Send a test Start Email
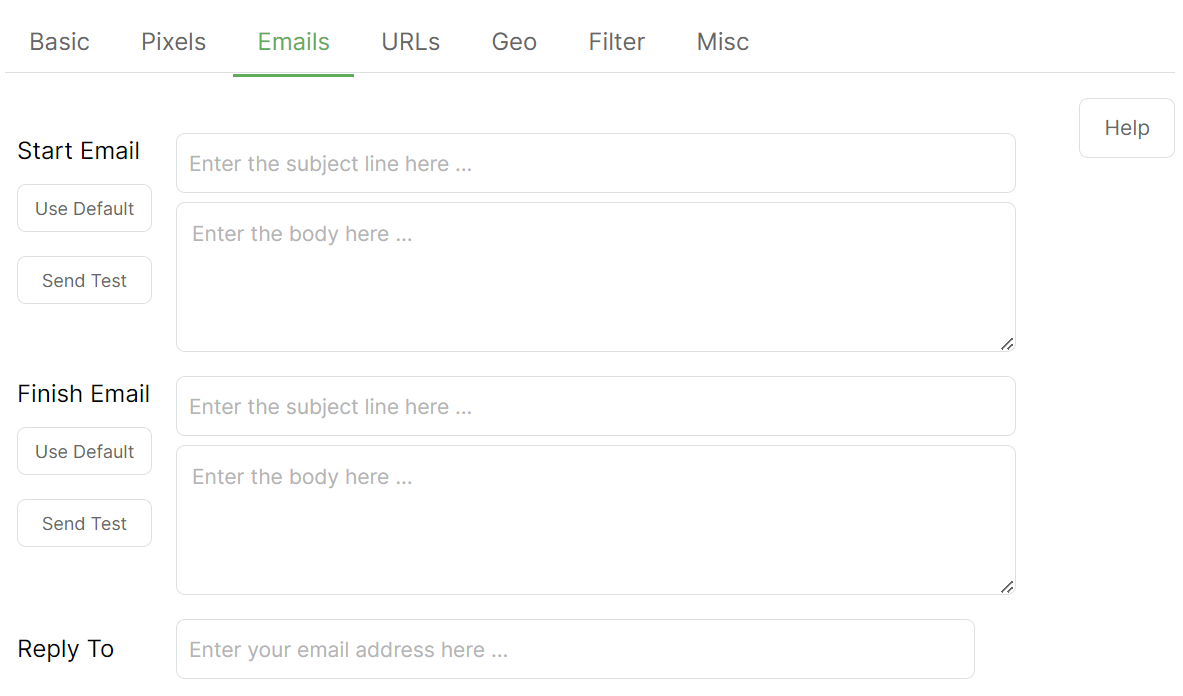Viewport: 1183px width, 696px height. 84,280
